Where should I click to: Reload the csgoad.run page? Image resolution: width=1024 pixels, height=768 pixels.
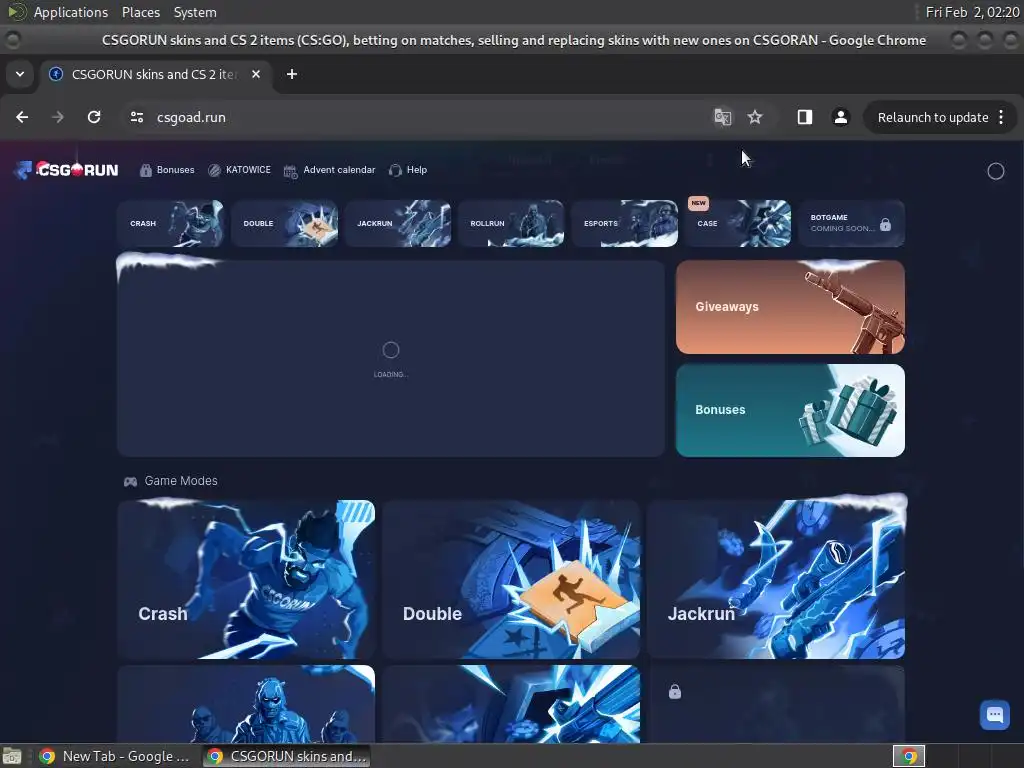[x=94, y=117]
